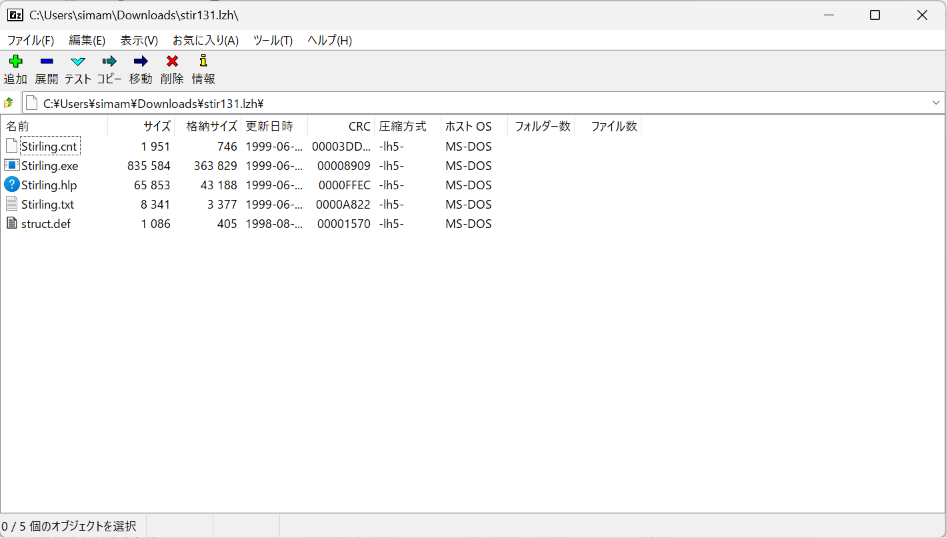Sort by the 圧縮方式 column header

(408, 126)
